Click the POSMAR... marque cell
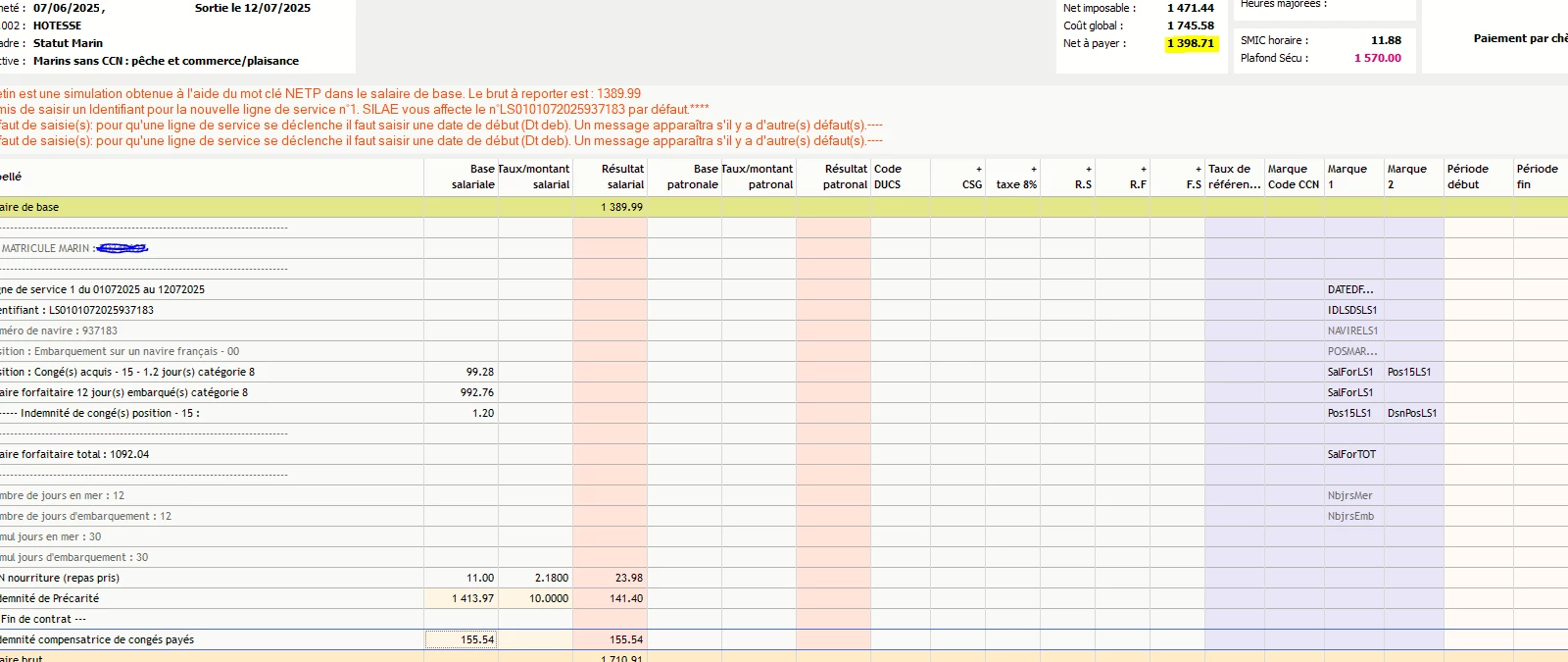The width and height of the screenshot is (1568, 662). point(1354,351)
